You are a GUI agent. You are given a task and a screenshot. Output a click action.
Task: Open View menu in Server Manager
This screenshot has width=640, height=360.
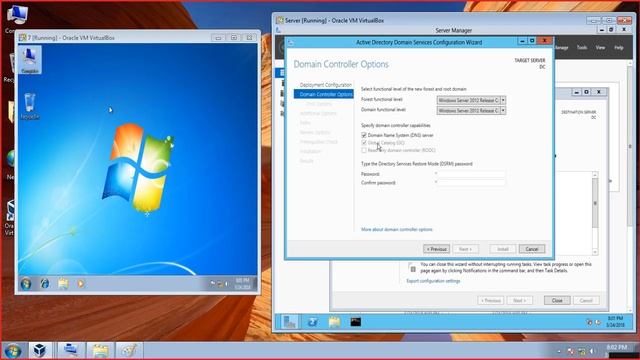[600, 48]
